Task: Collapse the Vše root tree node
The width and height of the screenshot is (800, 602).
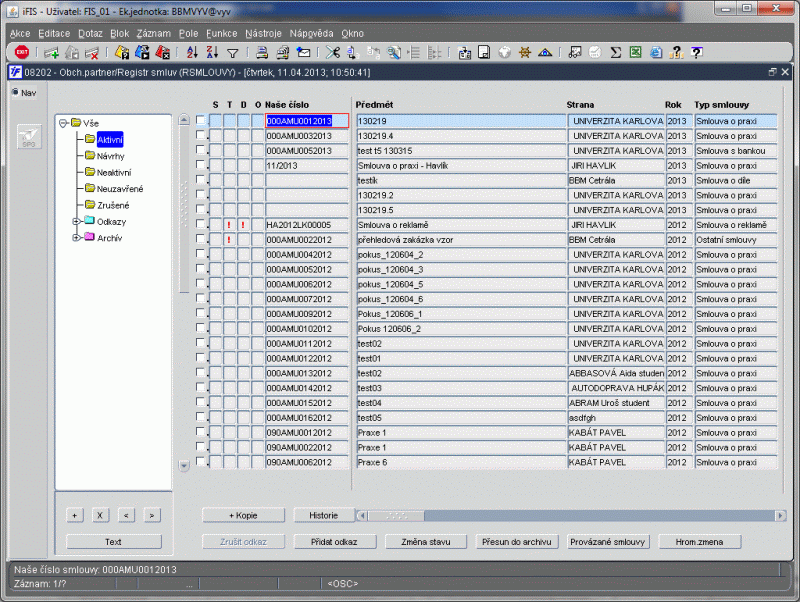Action: point(63,123)
